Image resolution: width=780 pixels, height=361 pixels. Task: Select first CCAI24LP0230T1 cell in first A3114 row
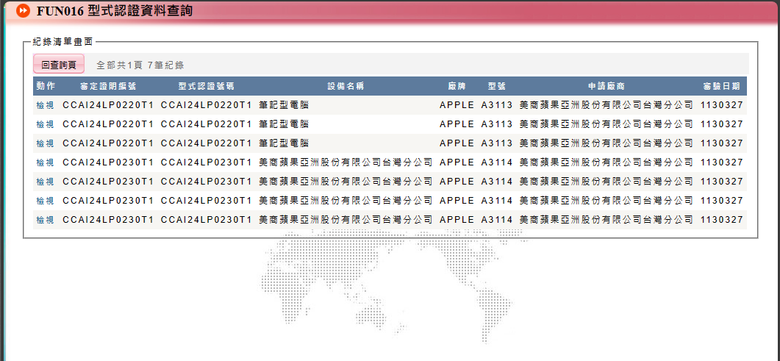pyautogui.click(x=108, y=163)
